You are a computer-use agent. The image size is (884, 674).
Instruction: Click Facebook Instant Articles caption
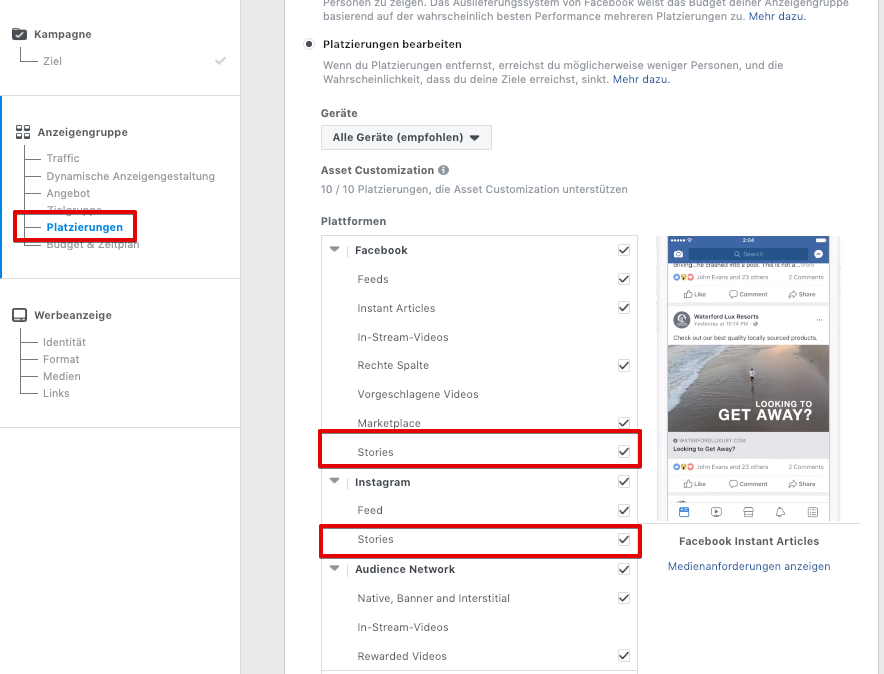(x=749, y=541)
